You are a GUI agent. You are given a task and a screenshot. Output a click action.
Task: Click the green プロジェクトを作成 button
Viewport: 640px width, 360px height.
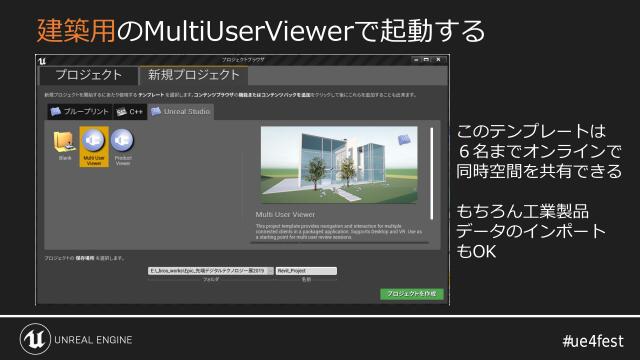(x=412, y=293)
